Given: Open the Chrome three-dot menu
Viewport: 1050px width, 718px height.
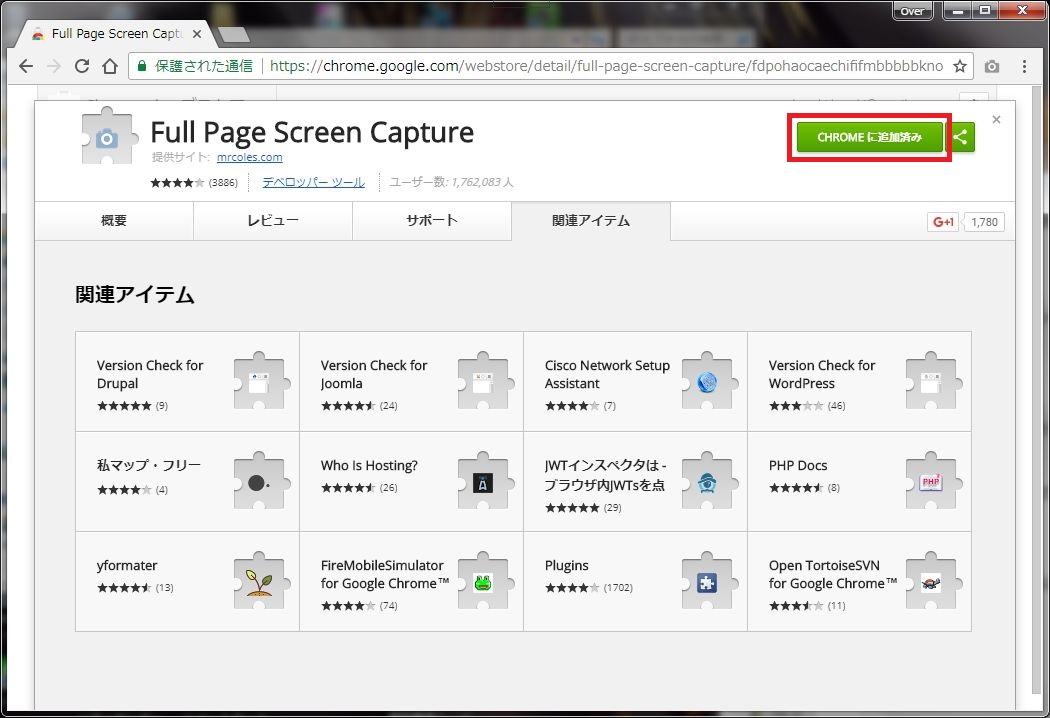Looking at the screenshot, I should click(x=1024, y=66).
